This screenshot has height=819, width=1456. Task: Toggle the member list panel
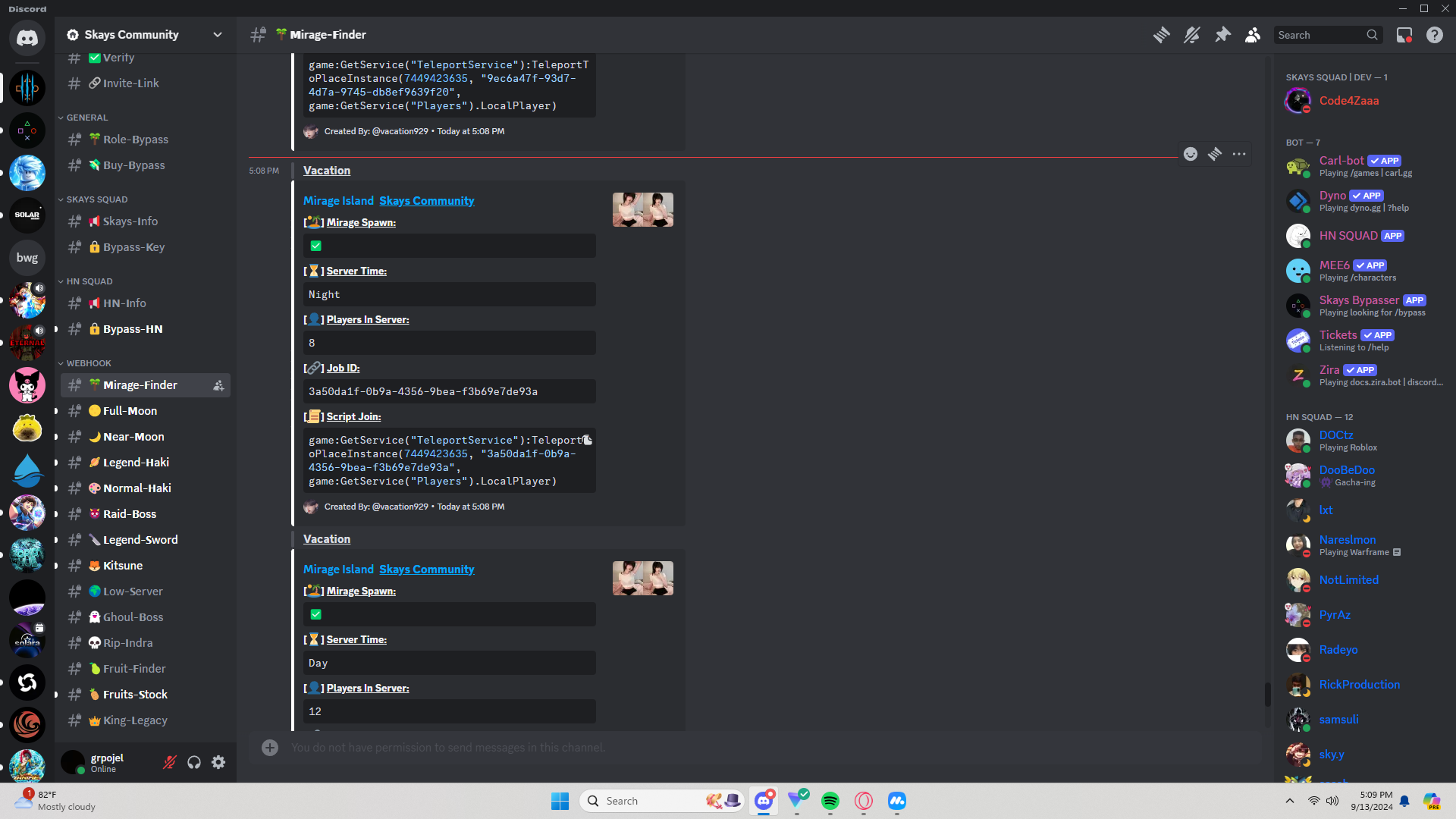(x=1253, y=35)
